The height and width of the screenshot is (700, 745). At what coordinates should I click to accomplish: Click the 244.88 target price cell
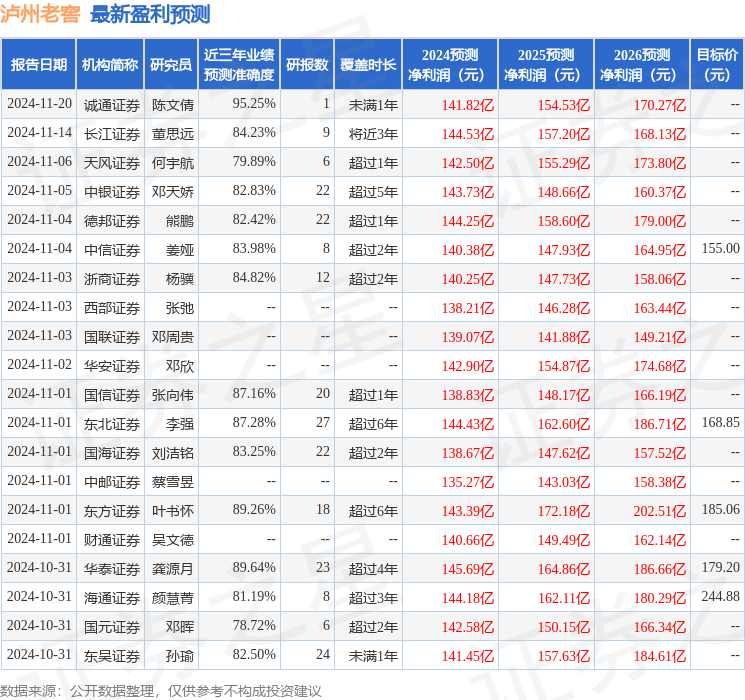(x=720, y=597)
